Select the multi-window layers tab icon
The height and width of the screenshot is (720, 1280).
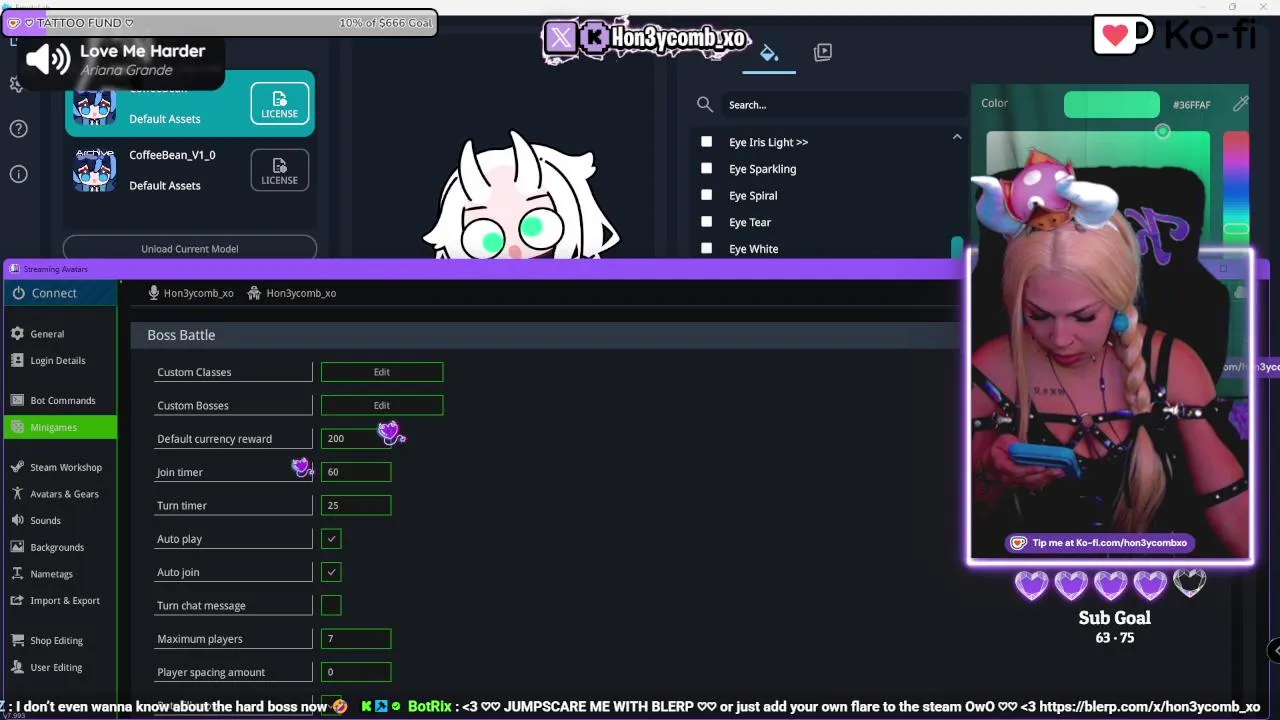click(823, 52)
